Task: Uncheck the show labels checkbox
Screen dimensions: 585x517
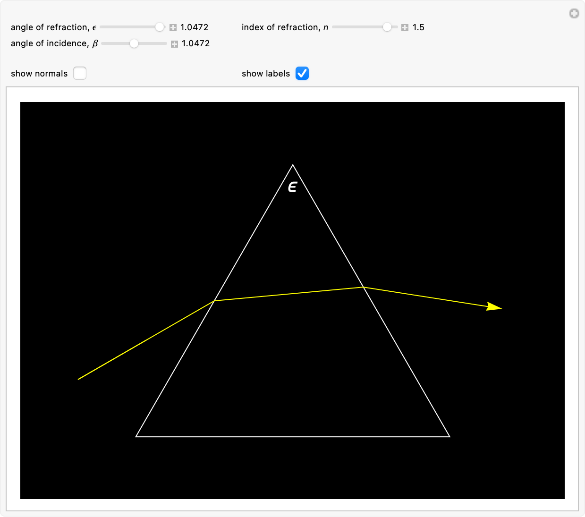Action: [302, 73]
